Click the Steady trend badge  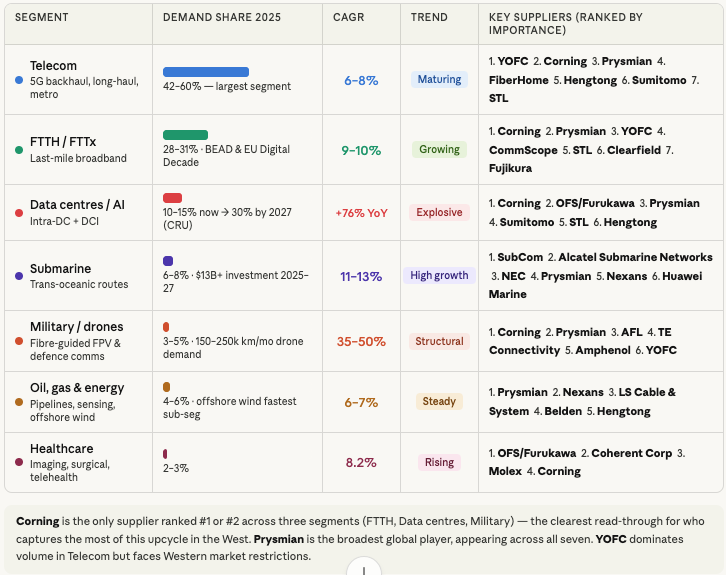coord(439,401)
